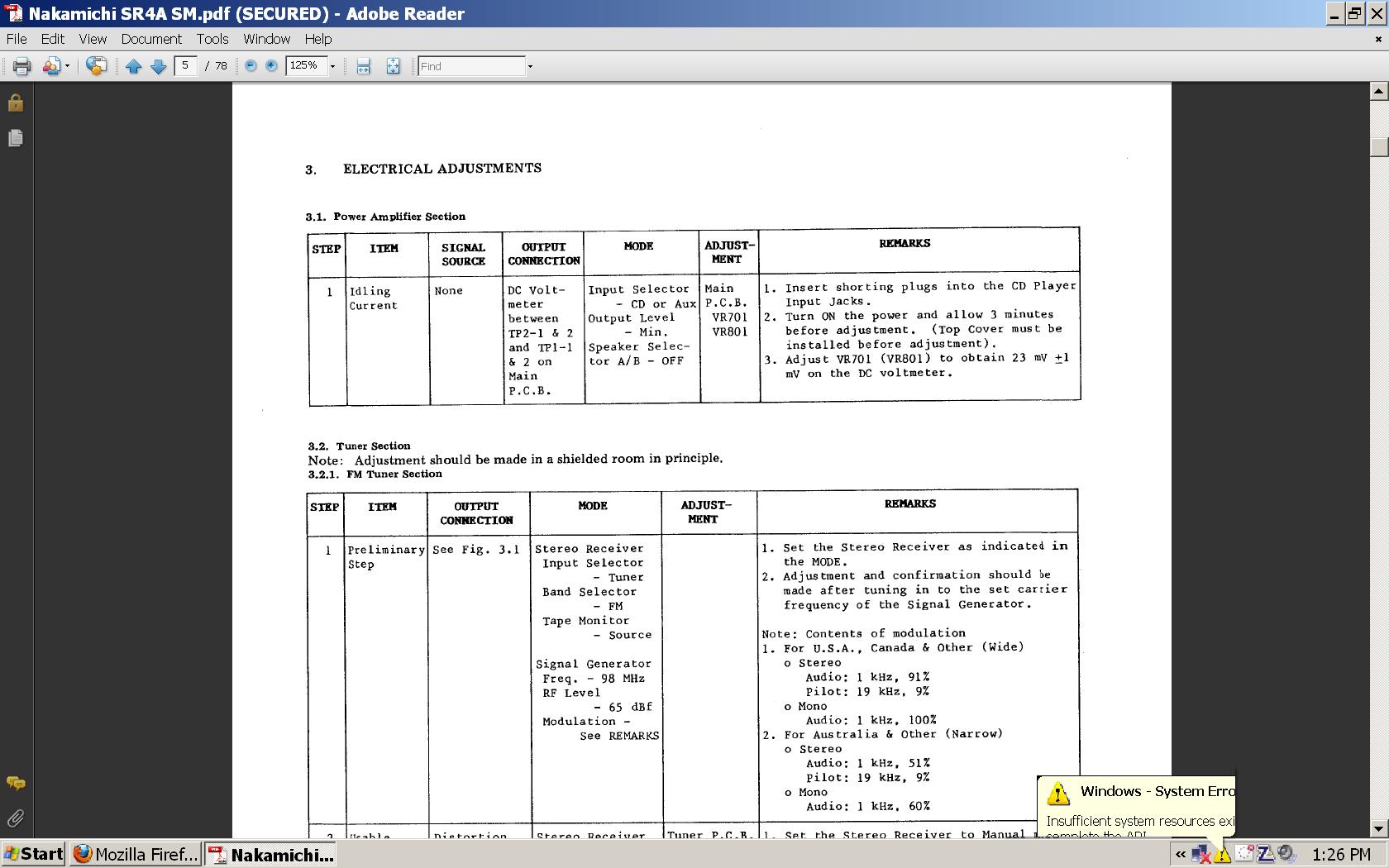Click the Find search box

pos(471,66)
